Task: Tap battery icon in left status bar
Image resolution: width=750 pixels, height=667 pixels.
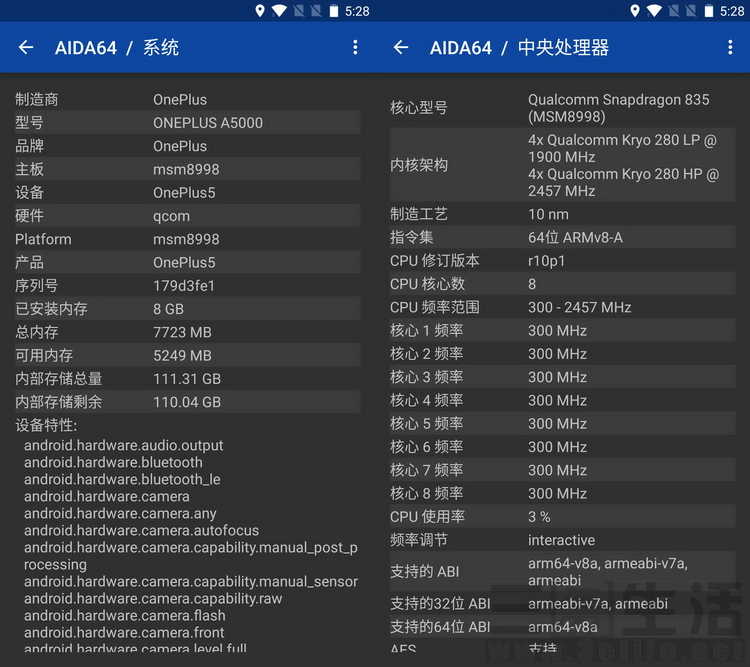Action: pos(334,11)
